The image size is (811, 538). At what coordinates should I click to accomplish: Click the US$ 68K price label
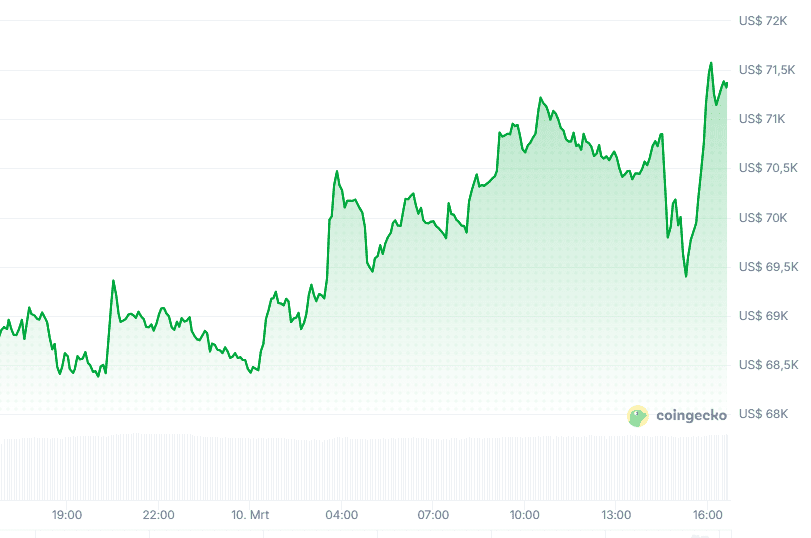point(763,414)
